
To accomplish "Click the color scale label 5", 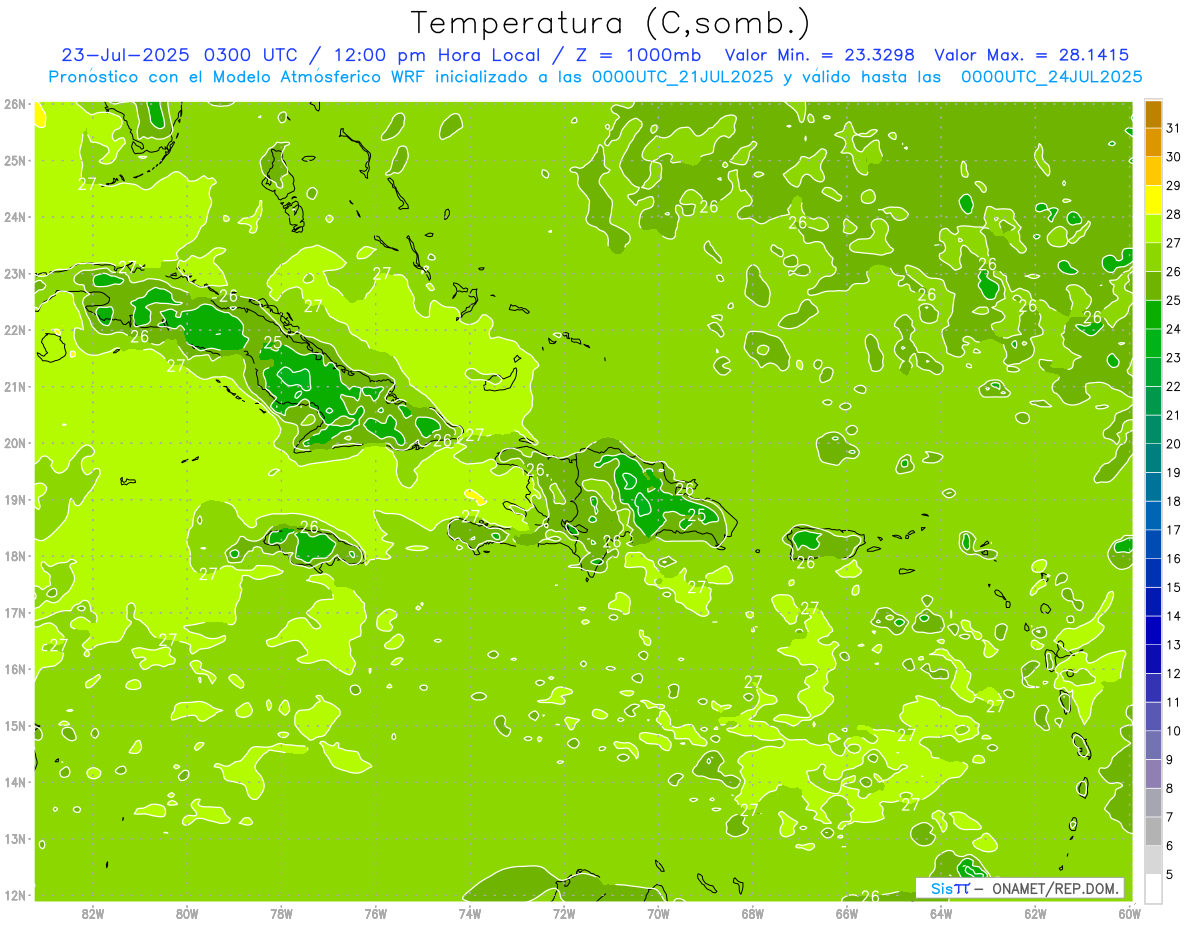I will click(1170, 874).
